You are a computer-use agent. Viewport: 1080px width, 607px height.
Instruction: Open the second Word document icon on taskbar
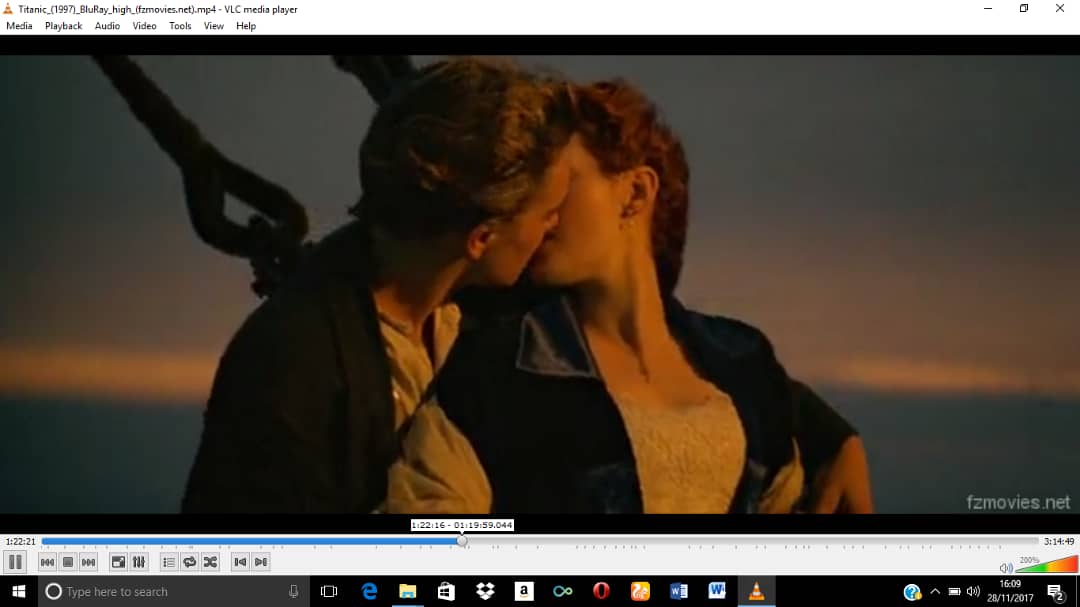coord(717,591)
